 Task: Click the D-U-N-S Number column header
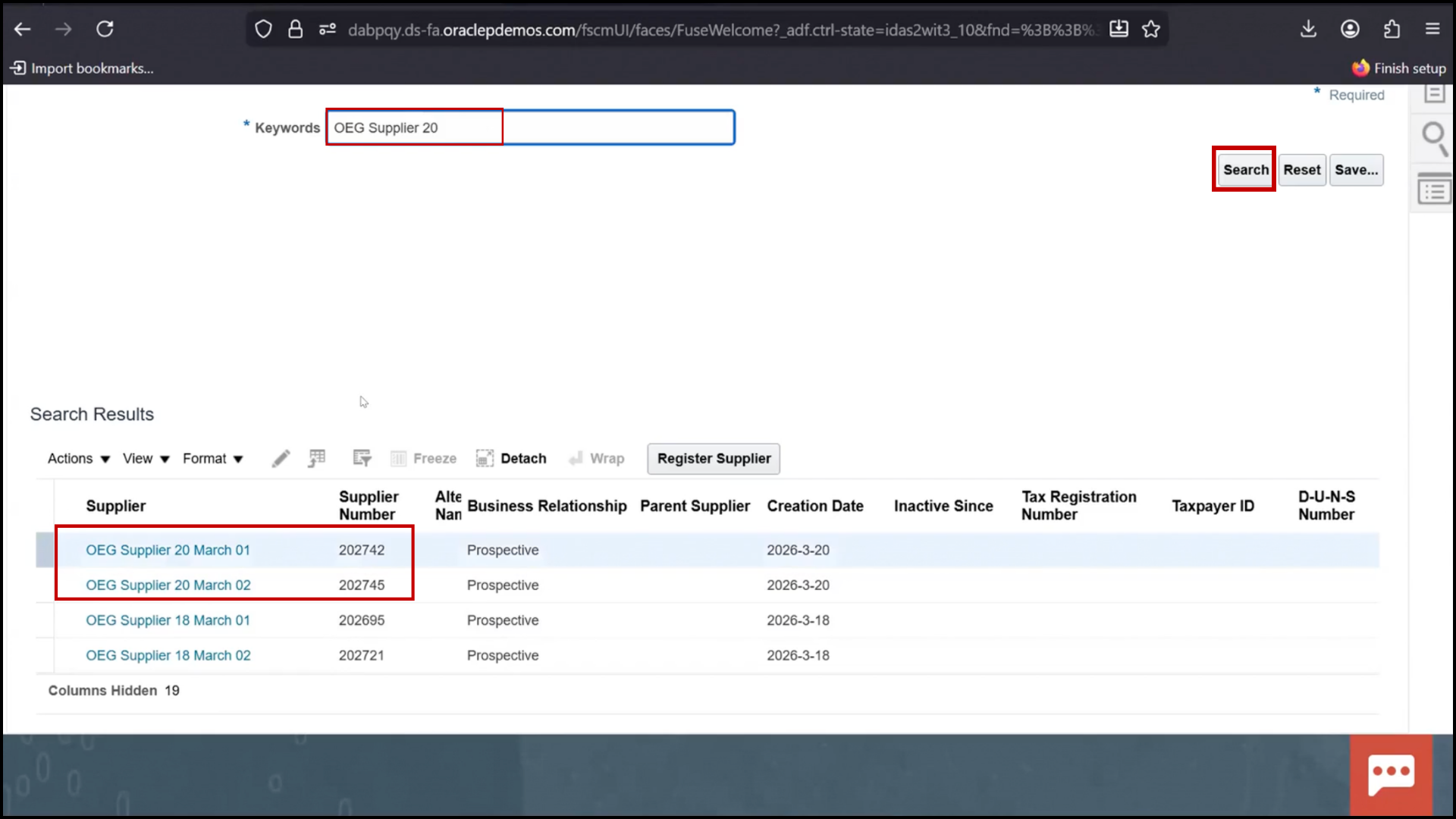pyautogui.click(x=1326, y=506)
